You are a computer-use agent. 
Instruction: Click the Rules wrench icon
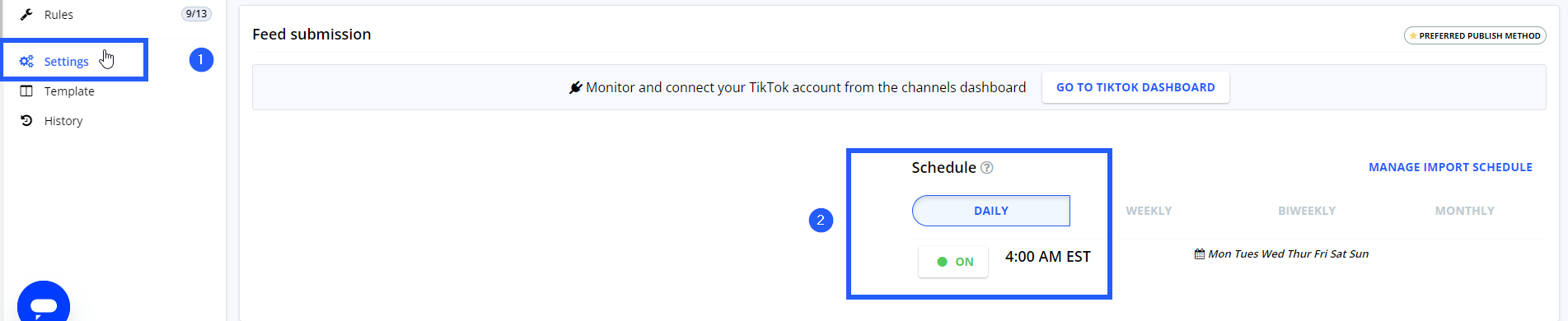click(x=26, y=14)
